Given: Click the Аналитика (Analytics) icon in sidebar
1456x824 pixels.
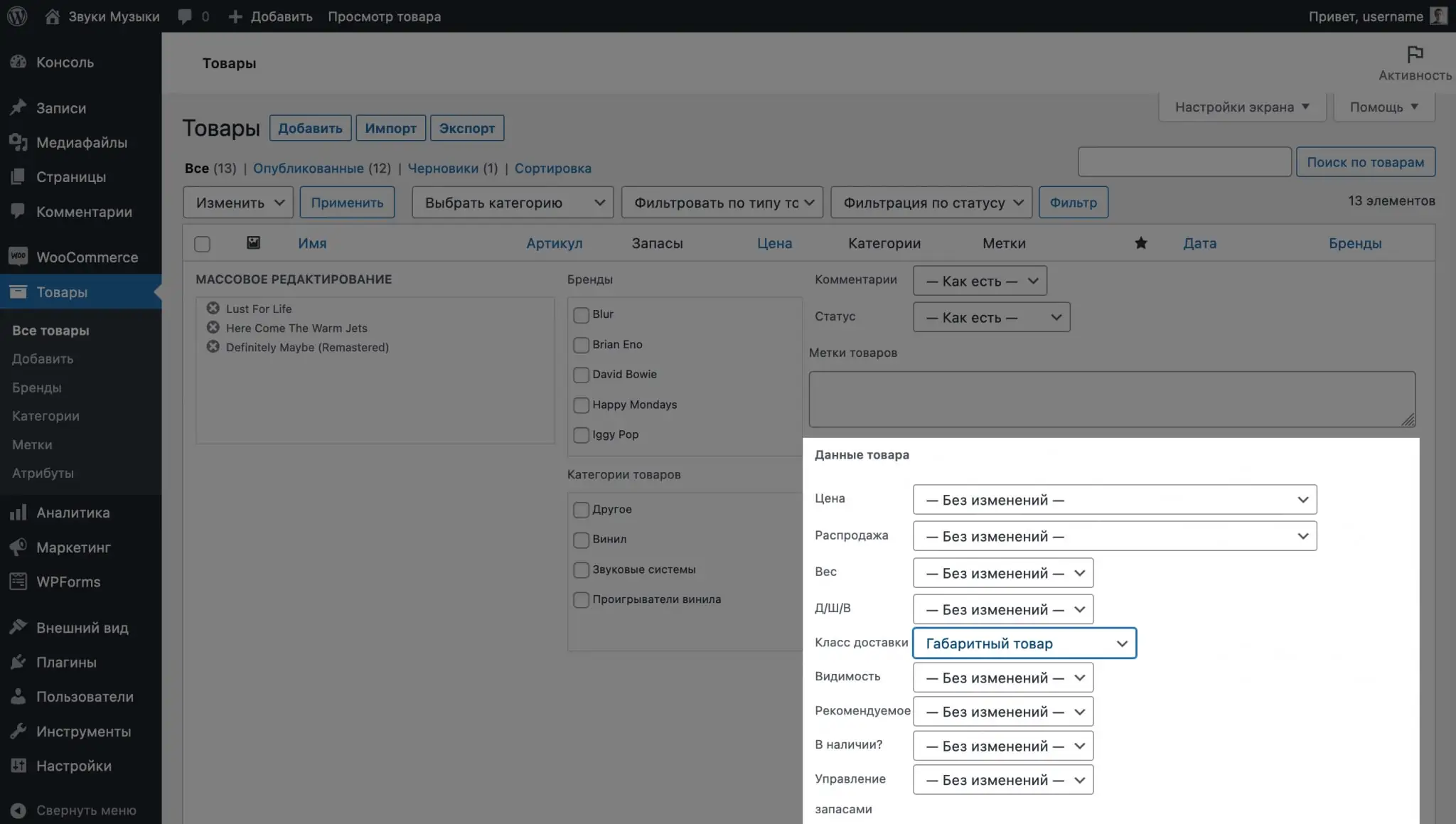Looking at the screenshot, I should (x=18, y=512).
